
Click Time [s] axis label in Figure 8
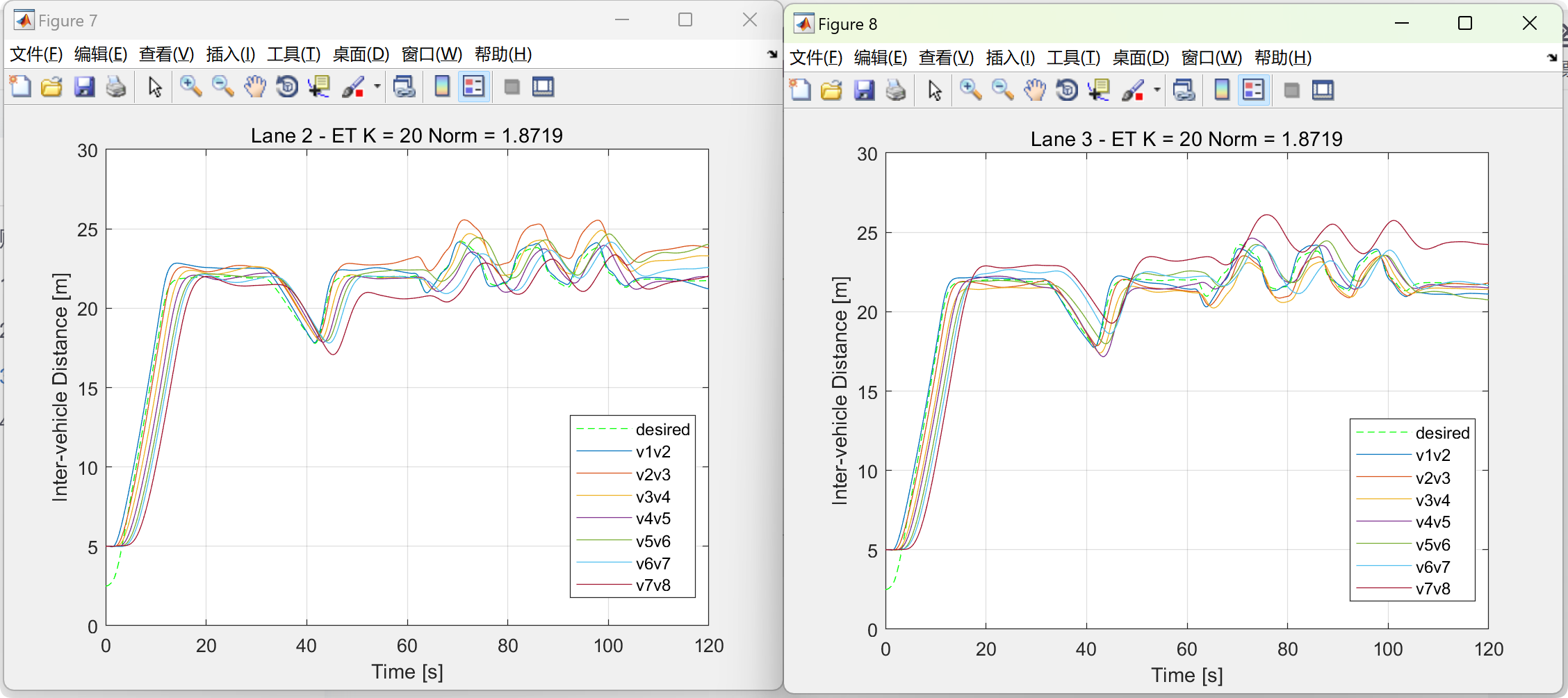[x=1186, y=675]
